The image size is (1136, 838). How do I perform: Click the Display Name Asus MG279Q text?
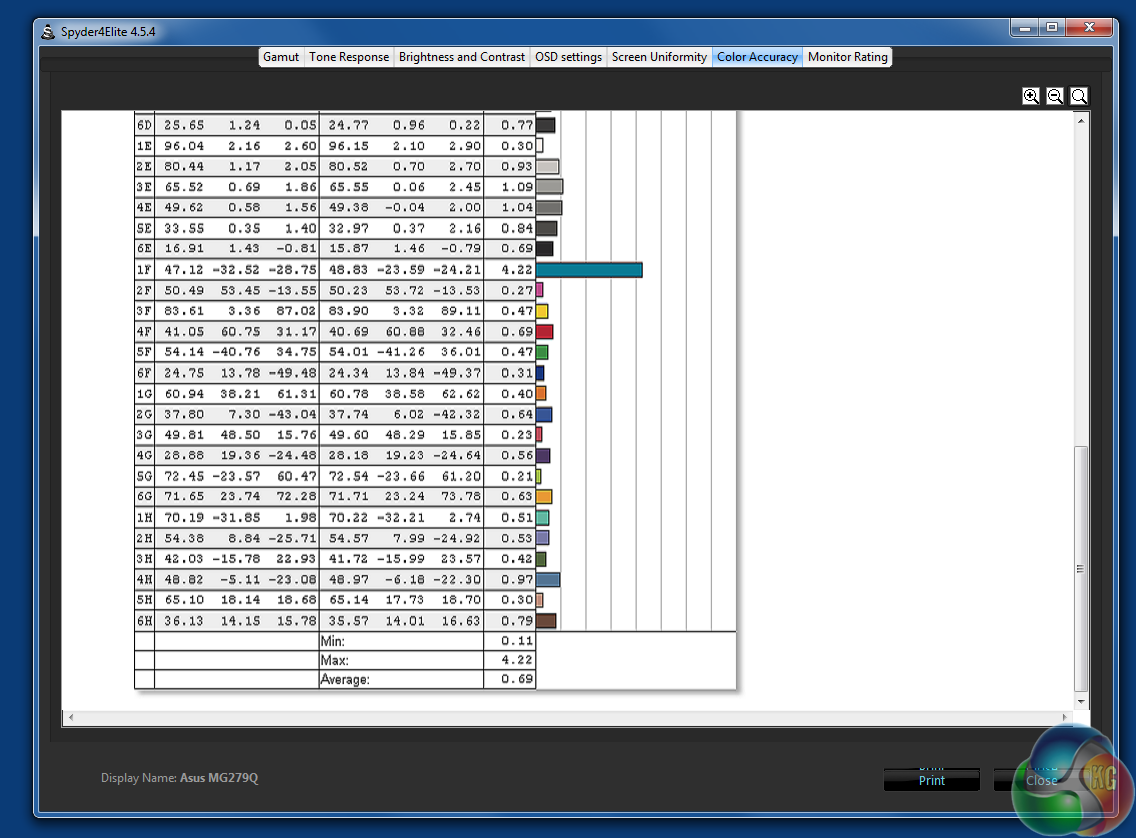click(x=180, y=778)
